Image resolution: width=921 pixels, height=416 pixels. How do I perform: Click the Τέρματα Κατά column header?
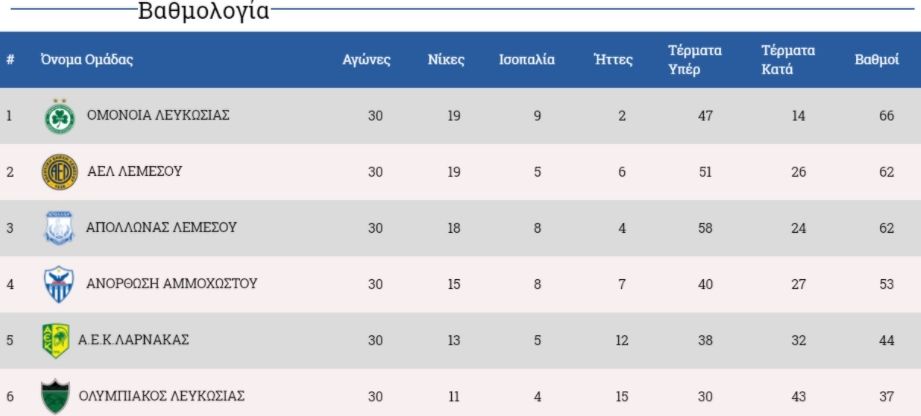tap(788, 60)
